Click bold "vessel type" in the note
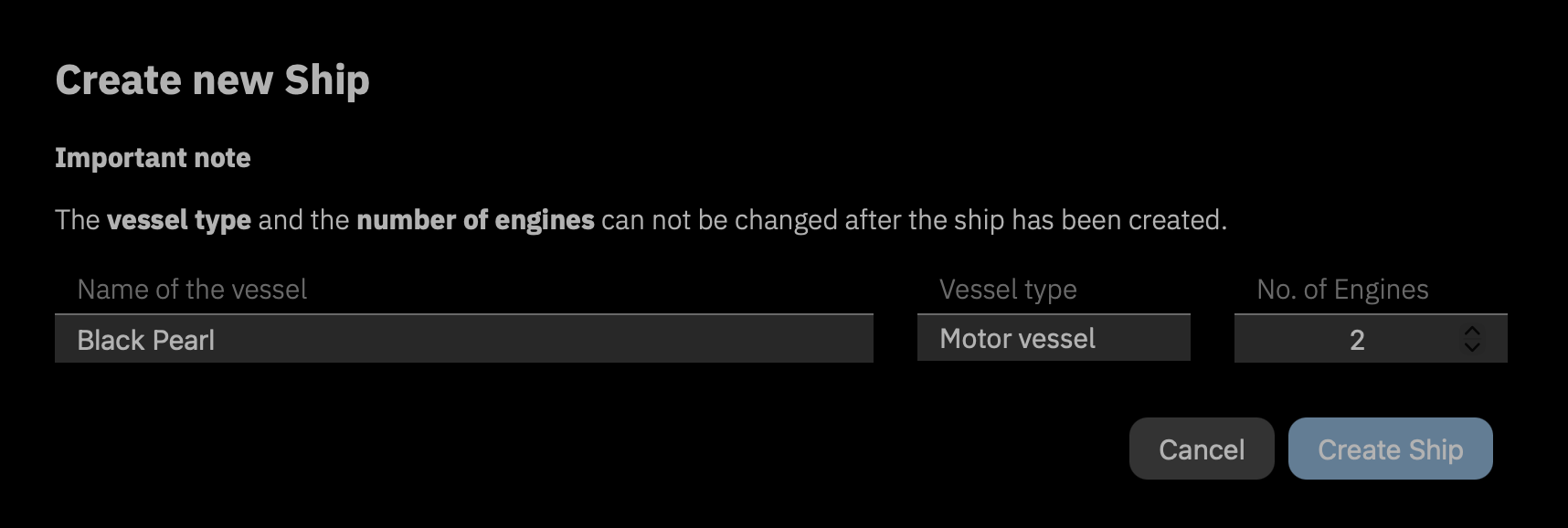Viewport: 1568px width, 528px height. pos(179,220)
